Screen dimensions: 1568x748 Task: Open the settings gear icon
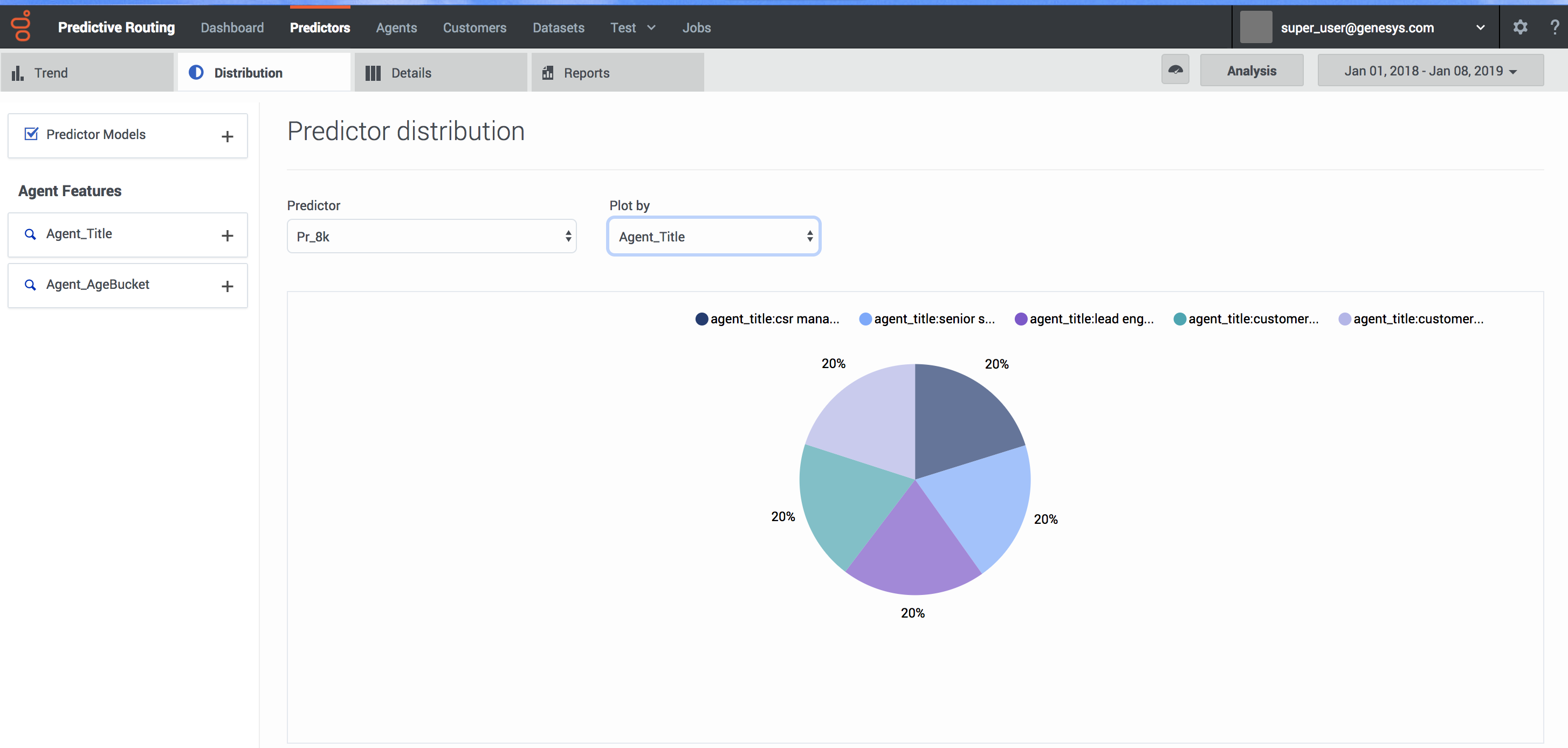(1520, 27)
